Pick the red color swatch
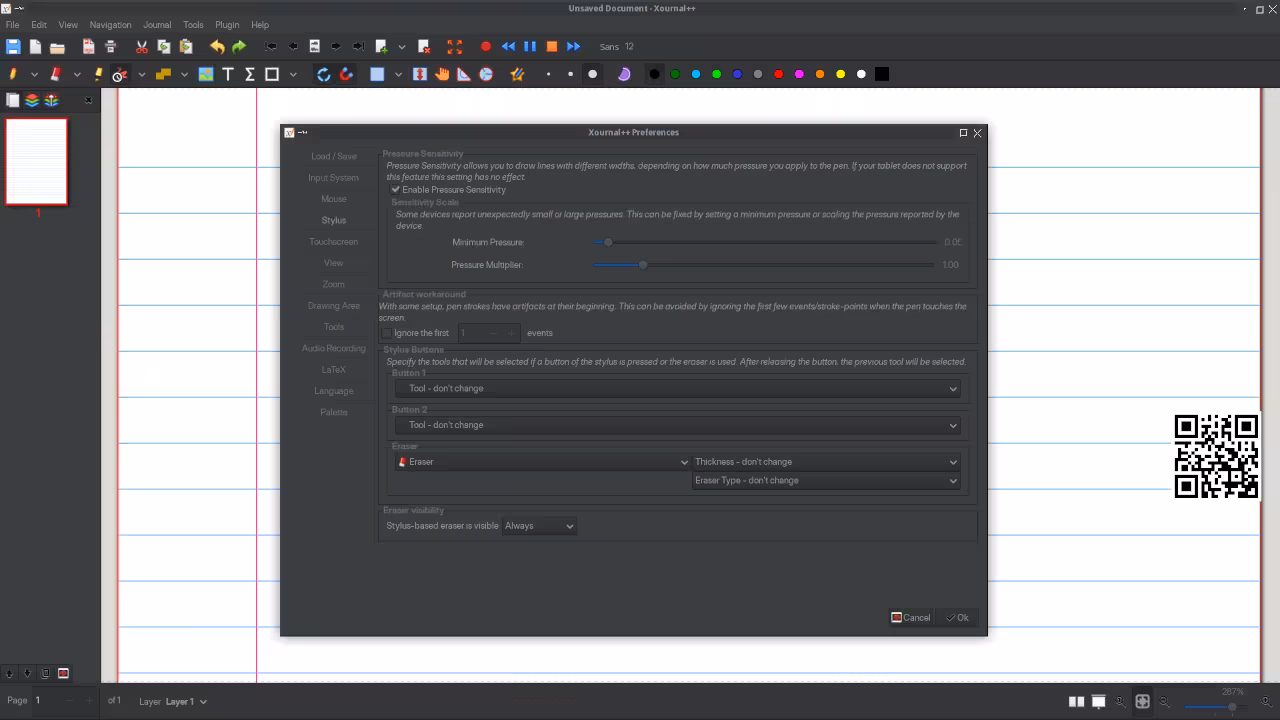 pyautogui.click(x=779, y=74)
